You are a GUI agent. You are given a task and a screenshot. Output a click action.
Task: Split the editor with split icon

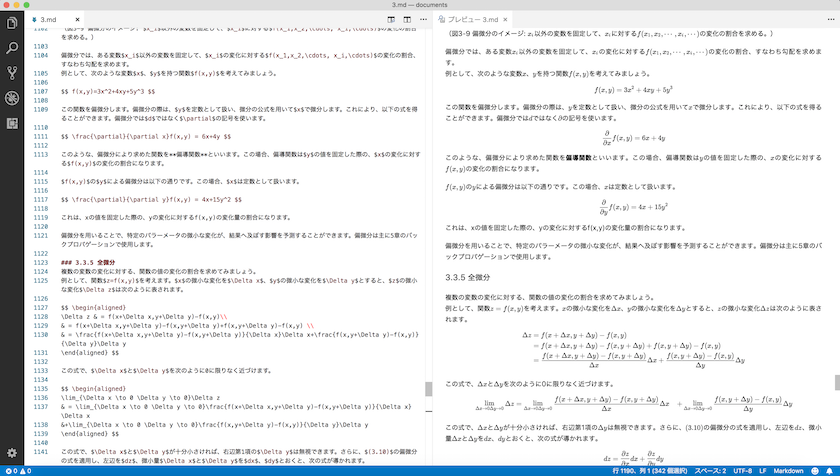[407, 19]
